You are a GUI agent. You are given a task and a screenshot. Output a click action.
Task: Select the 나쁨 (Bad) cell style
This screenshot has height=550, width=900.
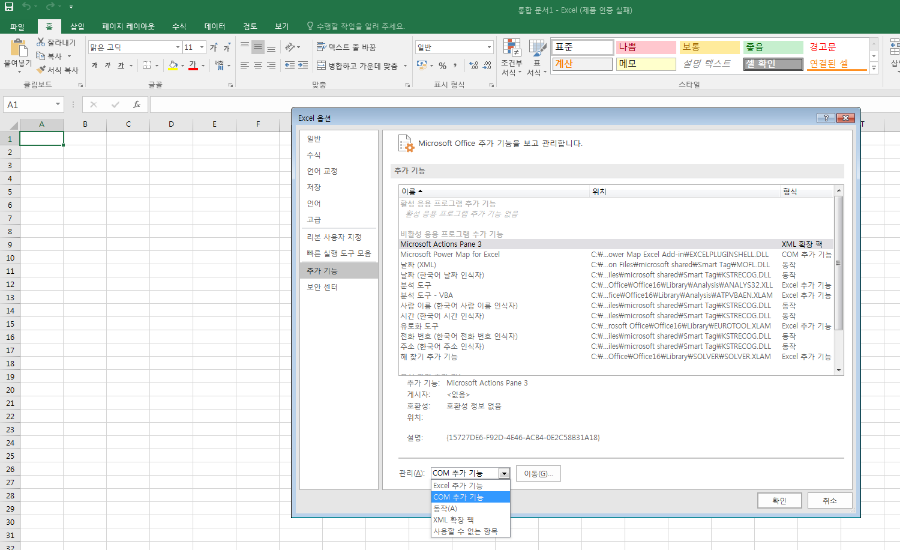click(646, 47)
